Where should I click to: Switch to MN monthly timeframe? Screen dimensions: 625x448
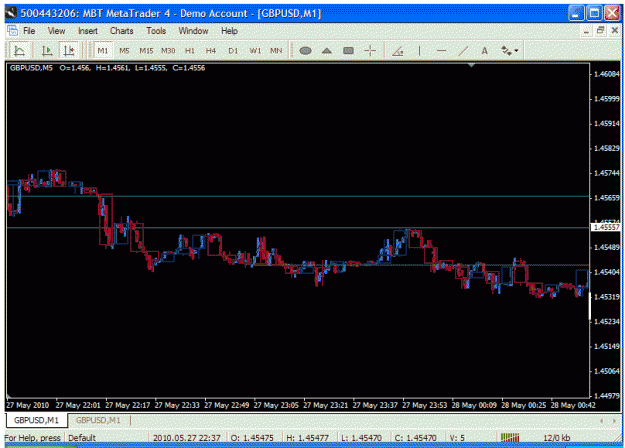pyautogui.click(x=276, y=51)
